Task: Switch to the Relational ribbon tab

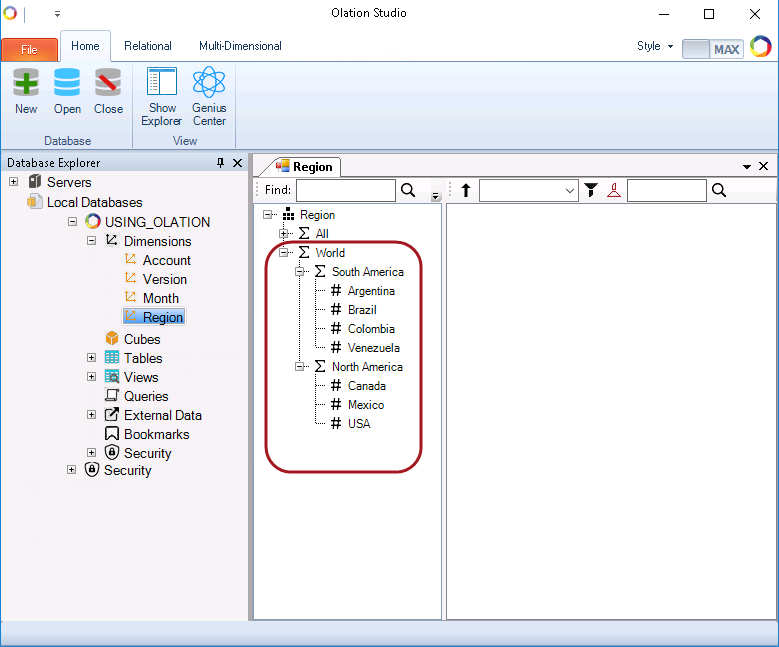Action: pos(148,46)
